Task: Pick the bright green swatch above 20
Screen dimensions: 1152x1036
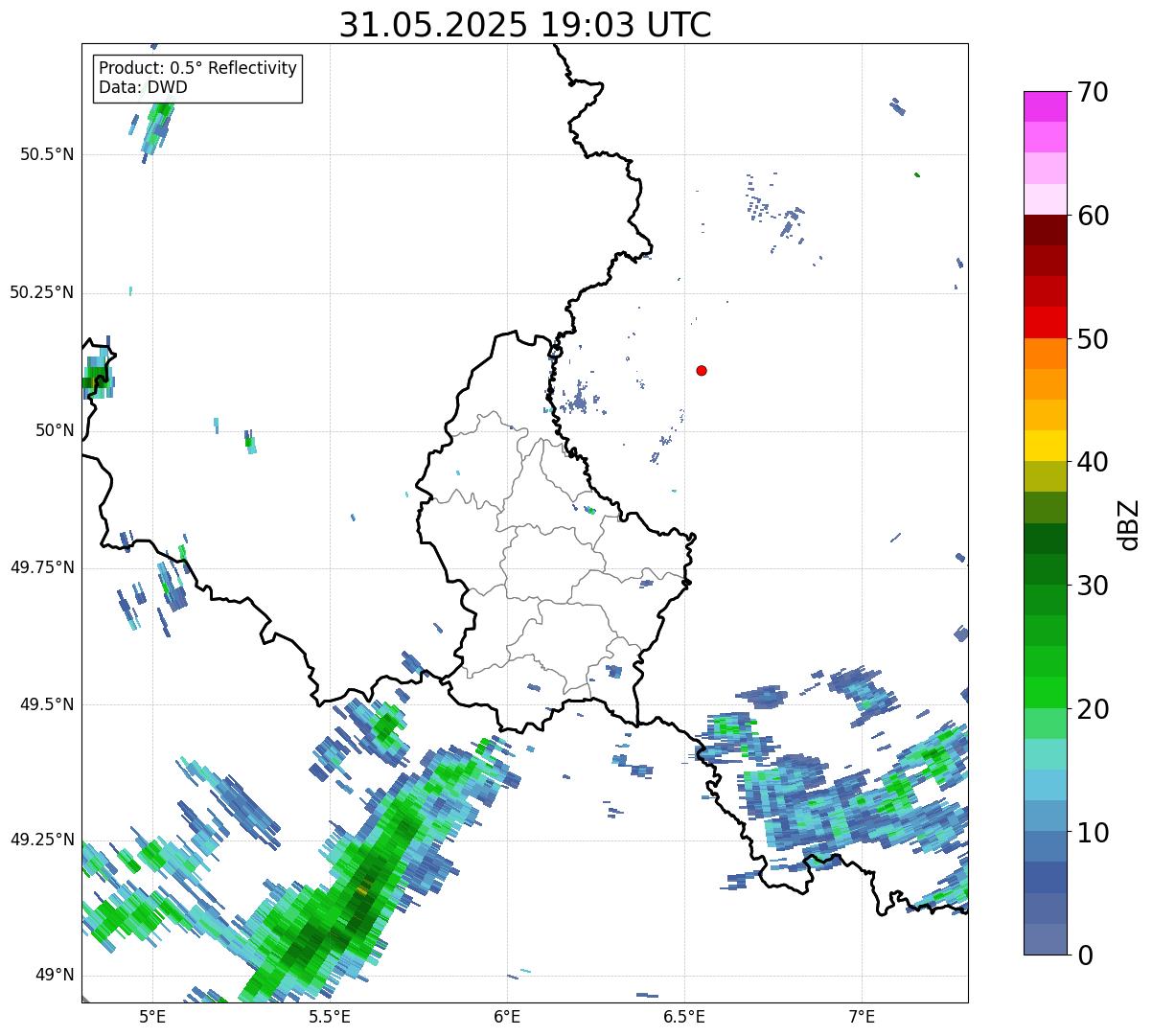Action: pos(1045,692)
